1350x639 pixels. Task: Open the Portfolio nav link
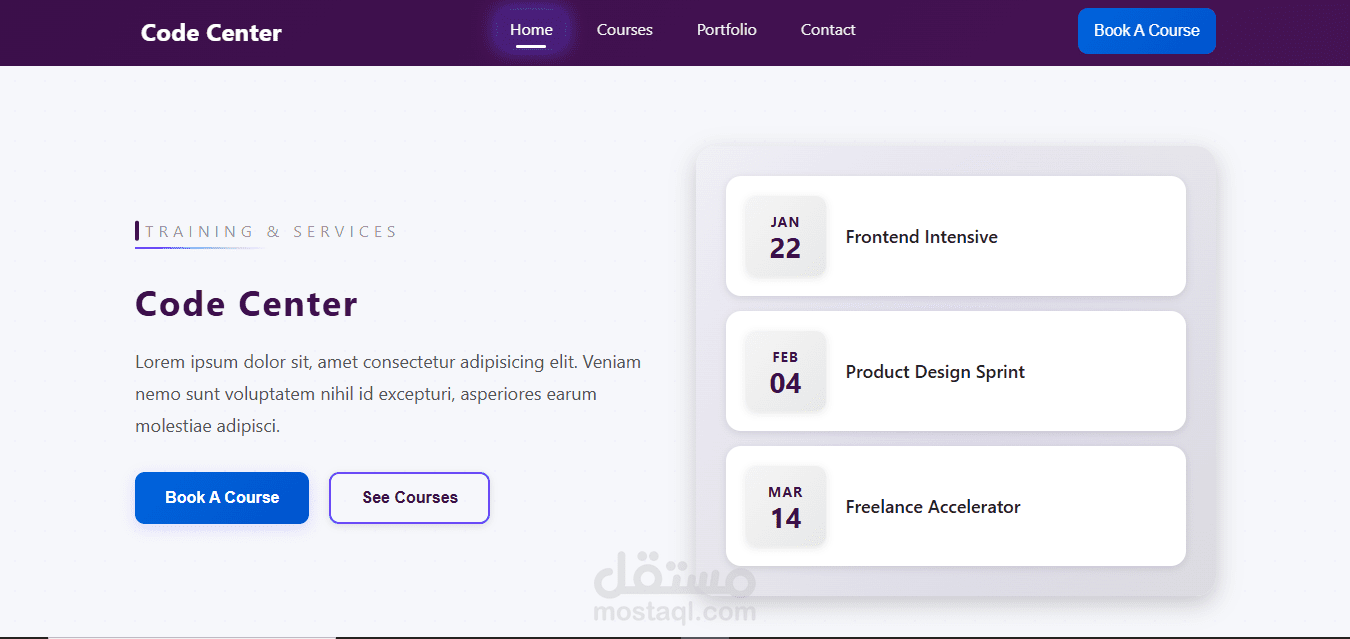tap(727, 30)
